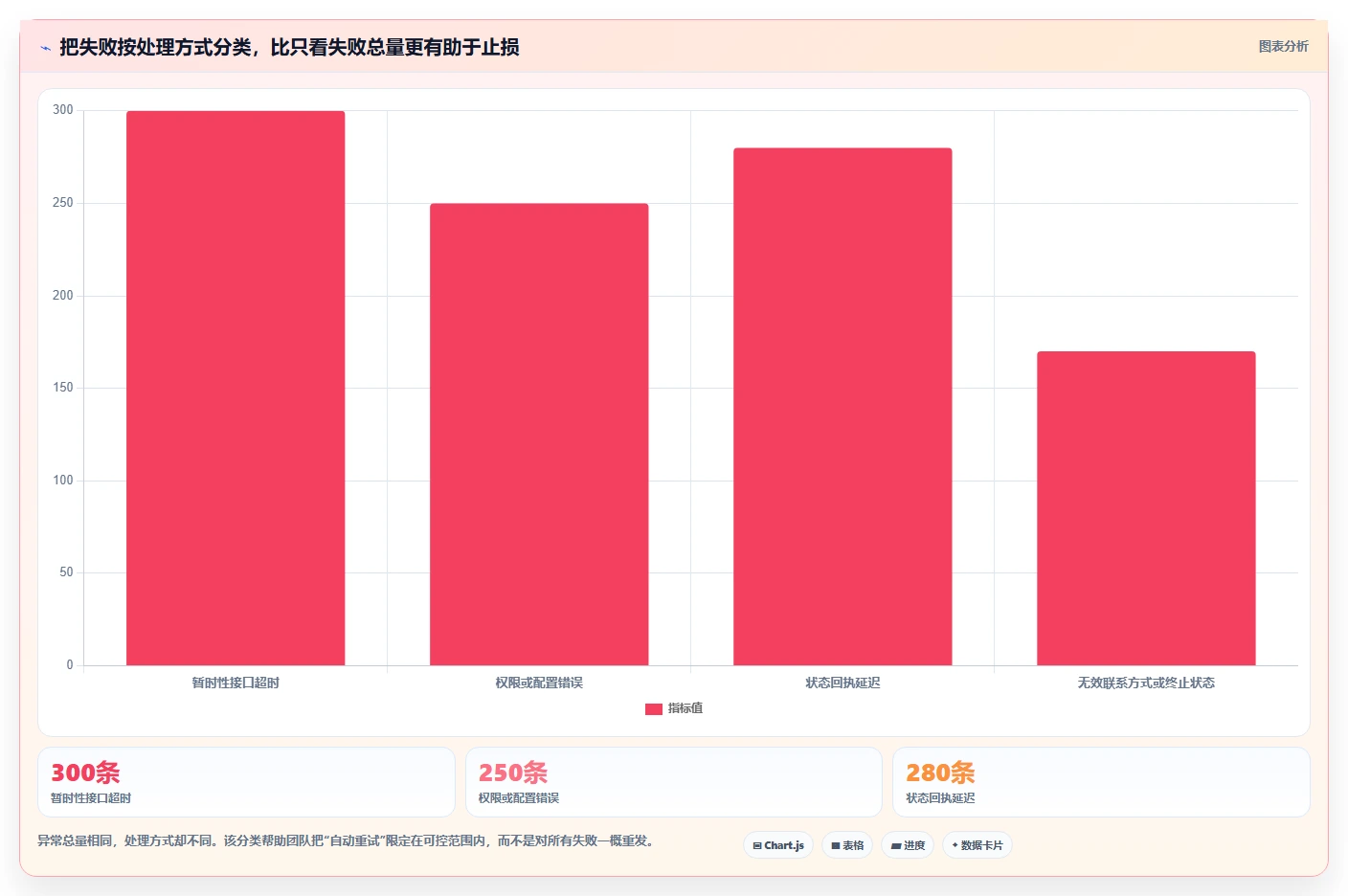Screen dimensions: 1348x896
Task: Click the x-axis label 状态回执延迟
Action: tap(842, 683)
